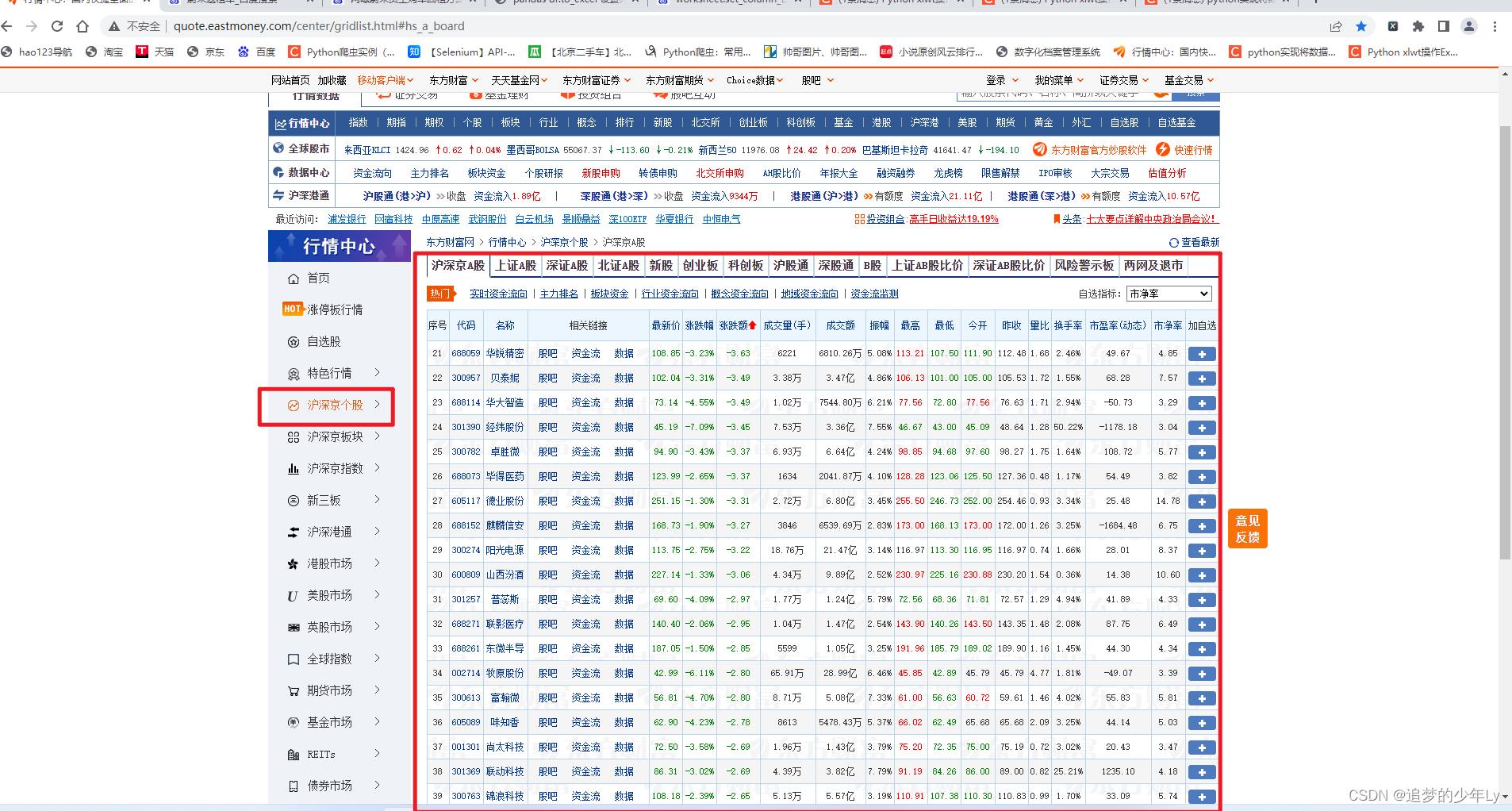Open 自选指标 市净率 dropdown
1512x811 pixels.
(1169, 294)
